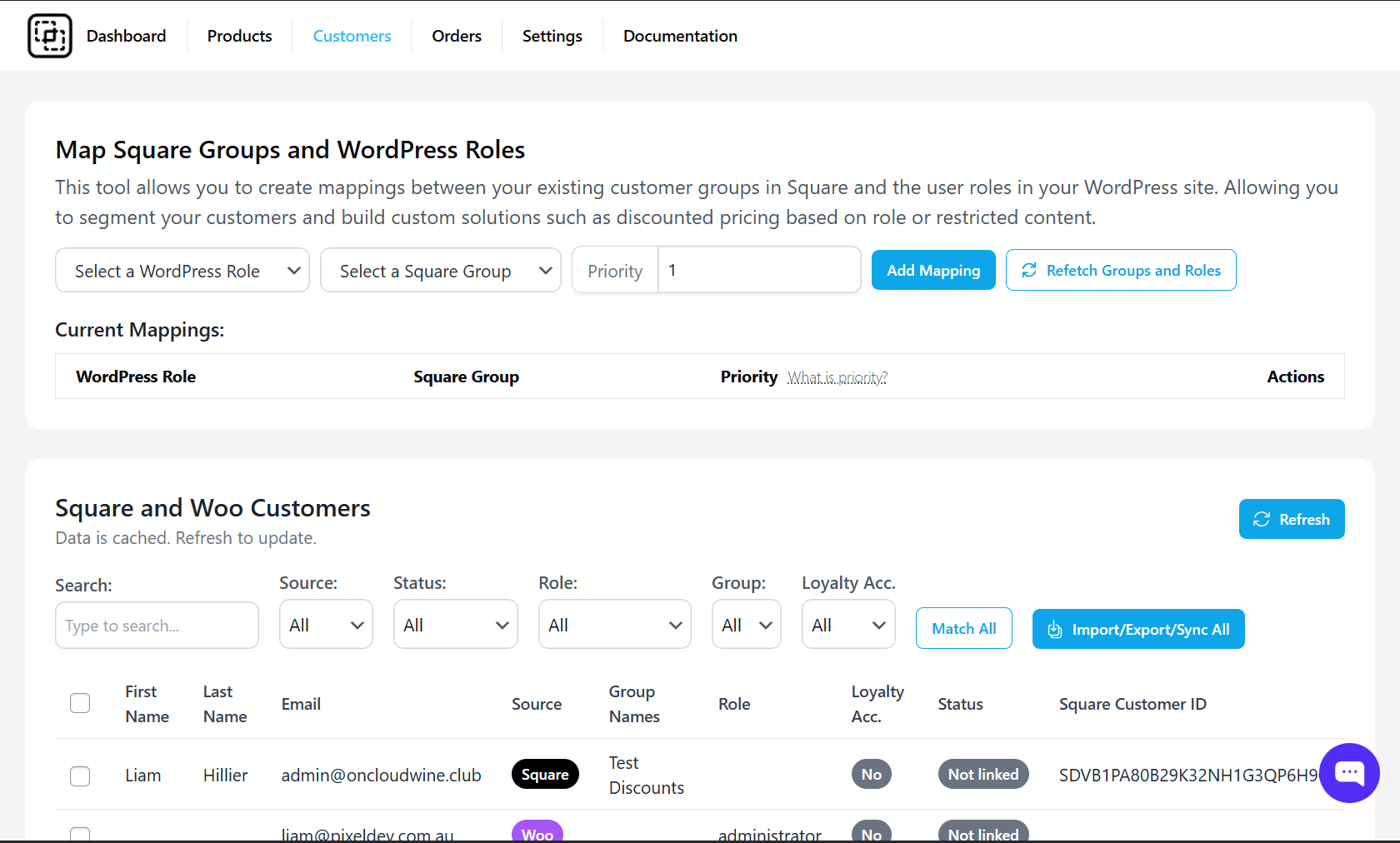Click the Square Customer ID column header

1132,704
